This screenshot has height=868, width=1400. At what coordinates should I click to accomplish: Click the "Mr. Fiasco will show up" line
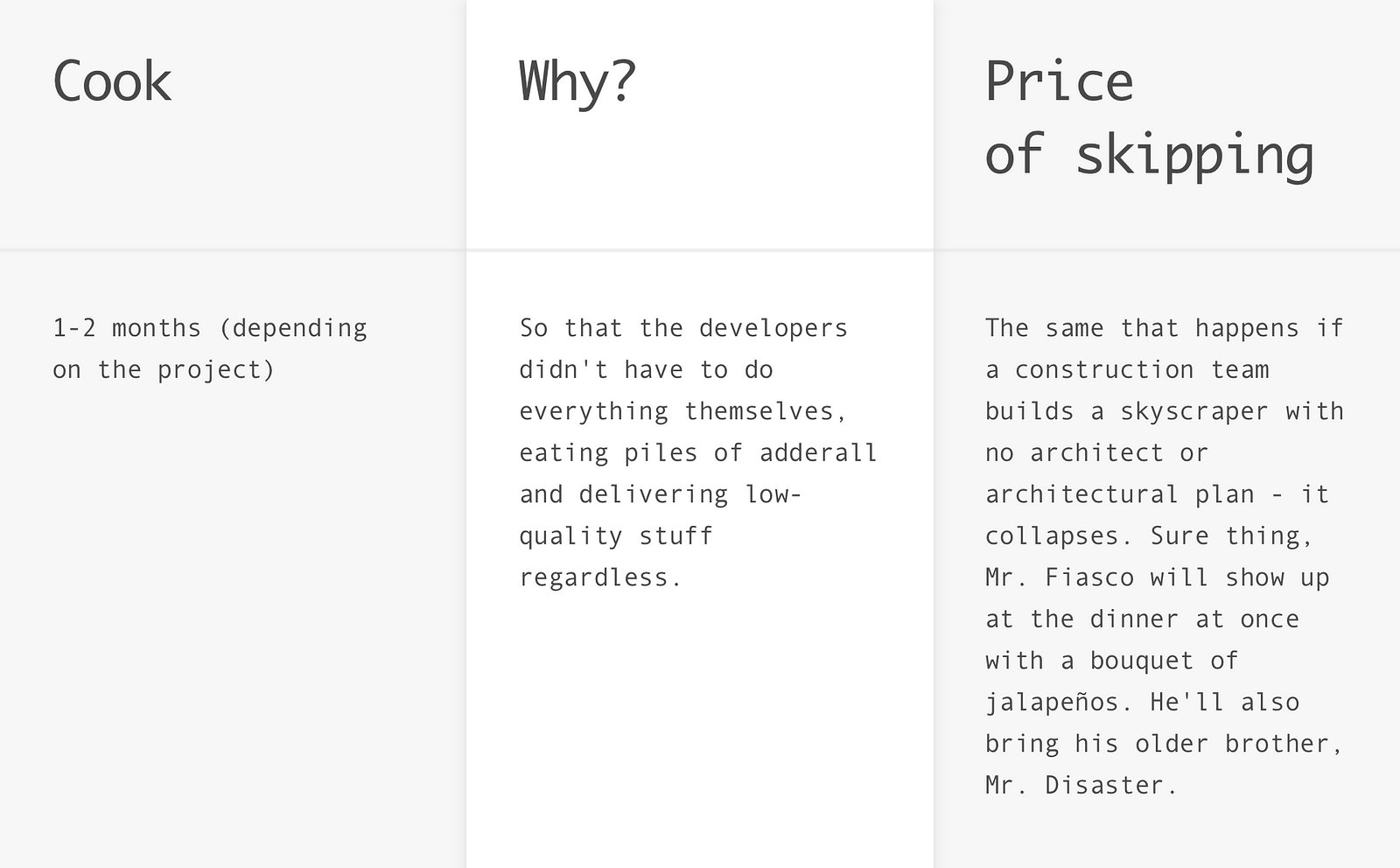tap(1158, 577)
